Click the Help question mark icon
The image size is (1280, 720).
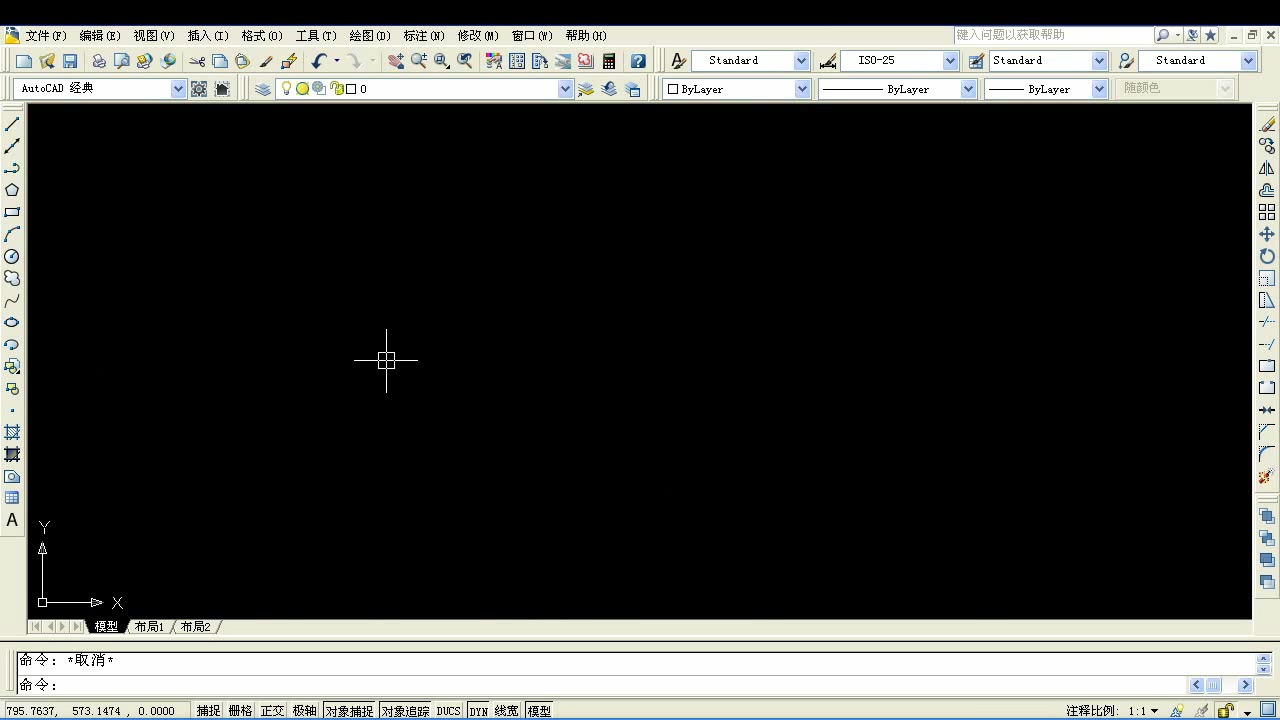[x=638, y=61]
